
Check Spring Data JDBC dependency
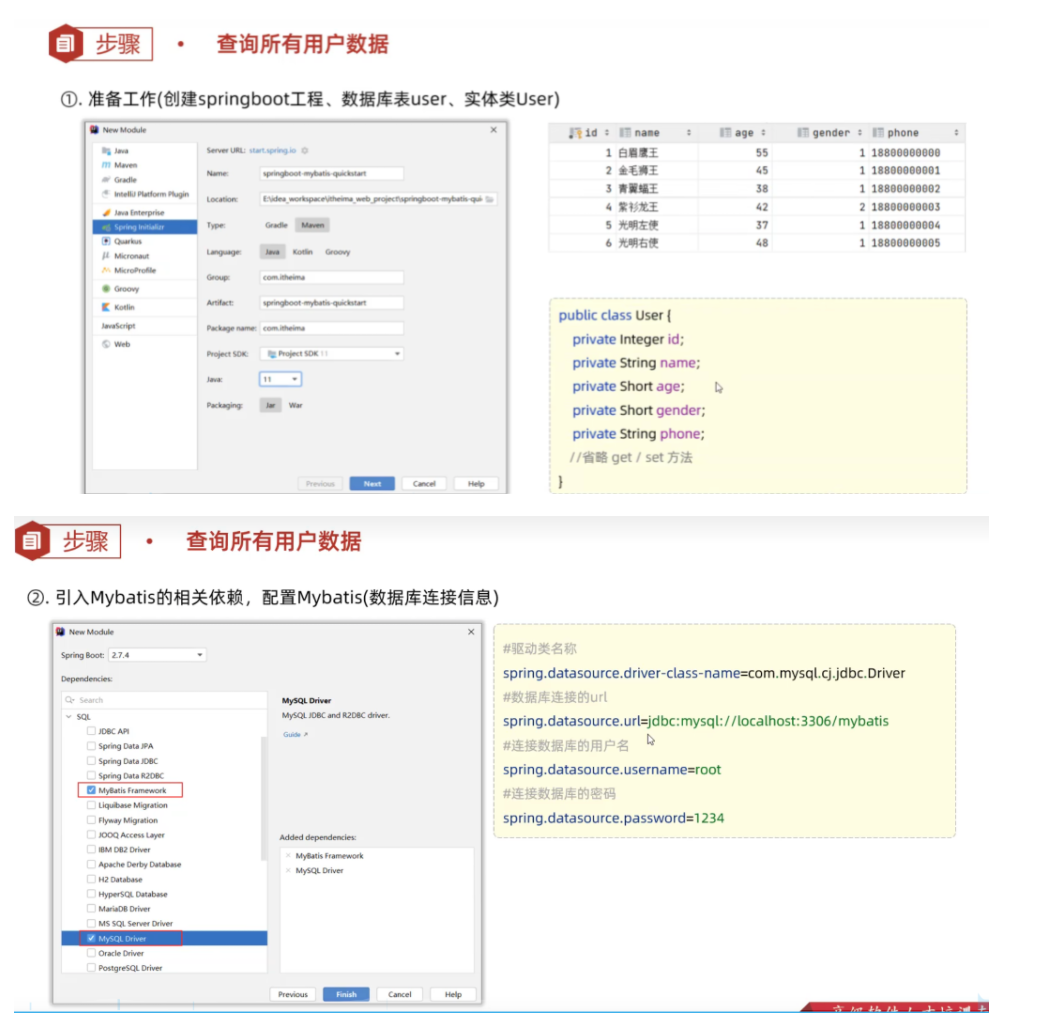tap(91, 761)
